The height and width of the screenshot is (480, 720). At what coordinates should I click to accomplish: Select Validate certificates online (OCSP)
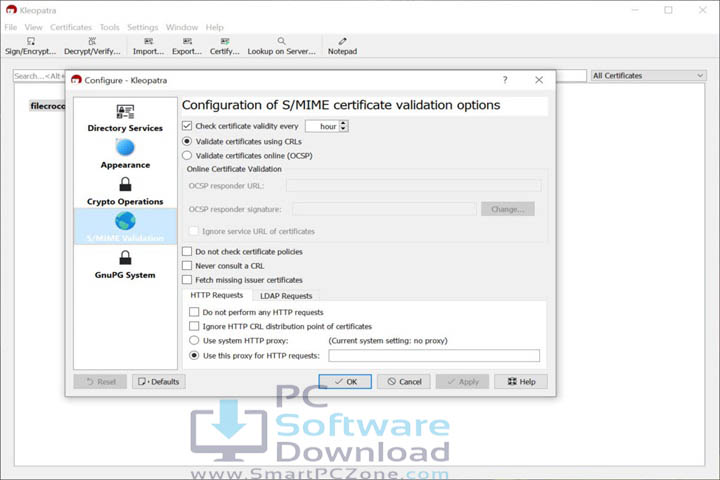click(x=187, y=155)
